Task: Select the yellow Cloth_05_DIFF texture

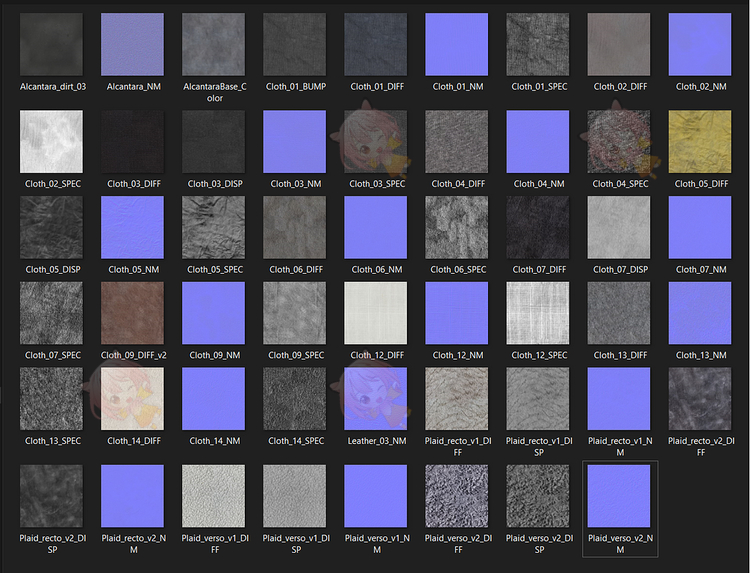Action: tap(700, 142)
